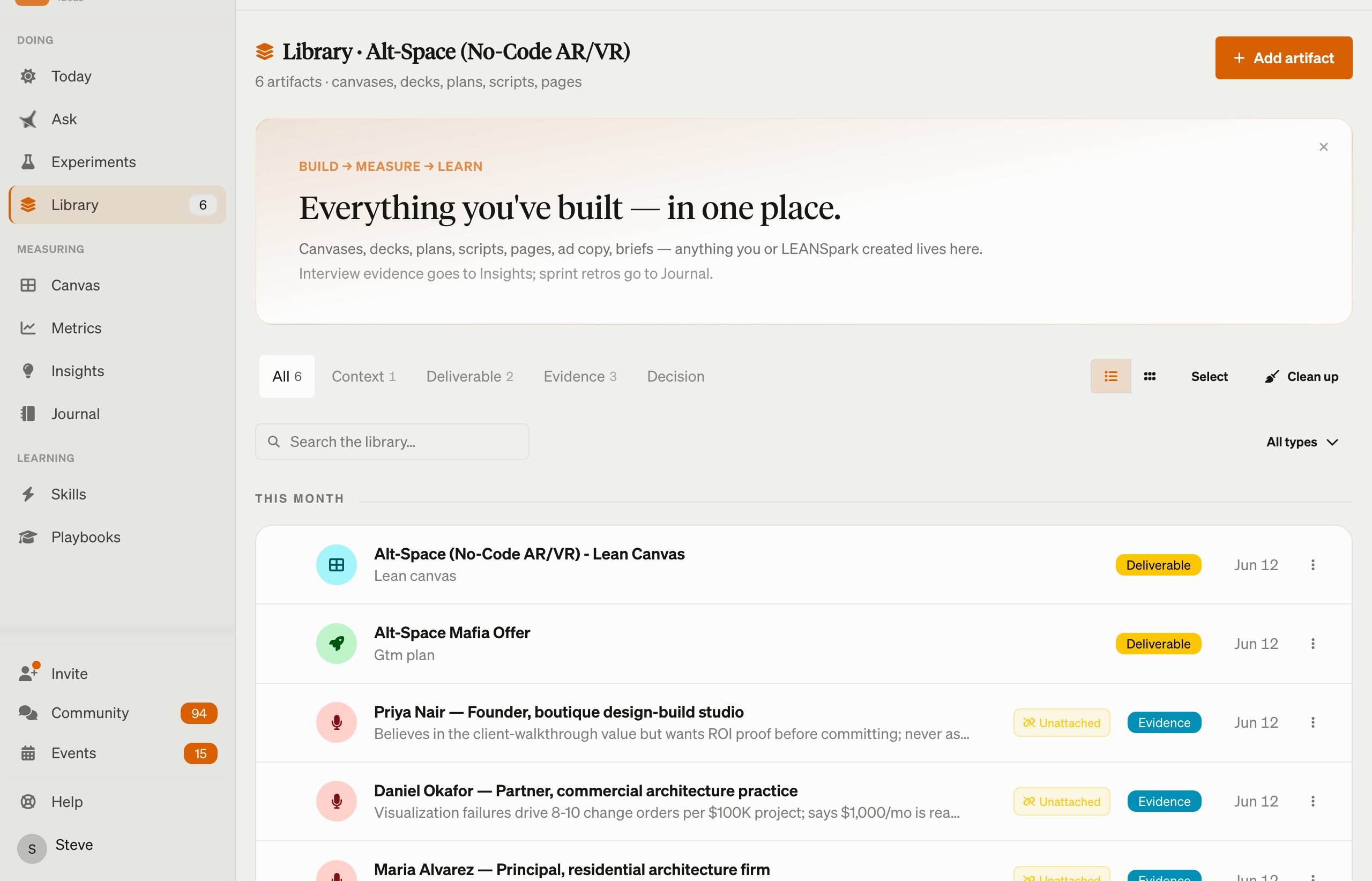
Task: Click the Lean Canvas artifact grid icon
Action: pos(337,565)
